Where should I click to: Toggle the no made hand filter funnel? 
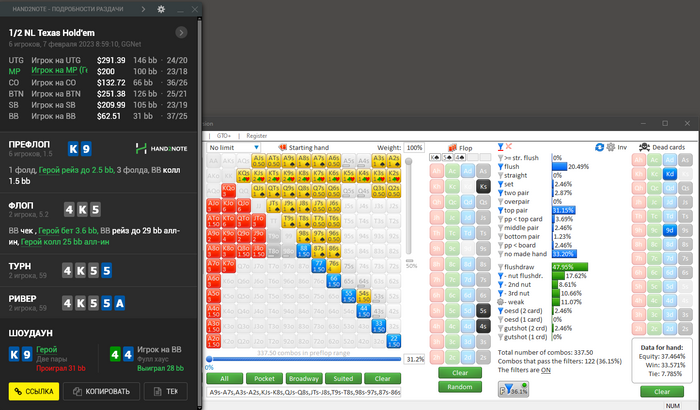500,254
